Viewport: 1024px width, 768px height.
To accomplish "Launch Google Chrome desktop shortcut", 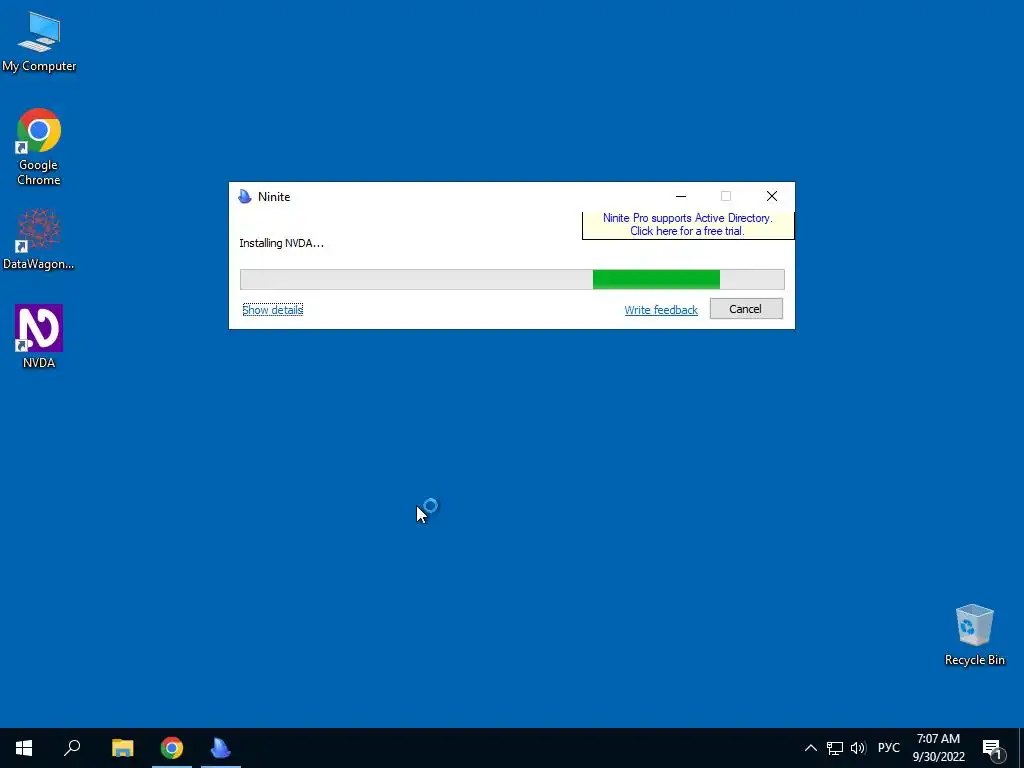I will tap(39, 147).
